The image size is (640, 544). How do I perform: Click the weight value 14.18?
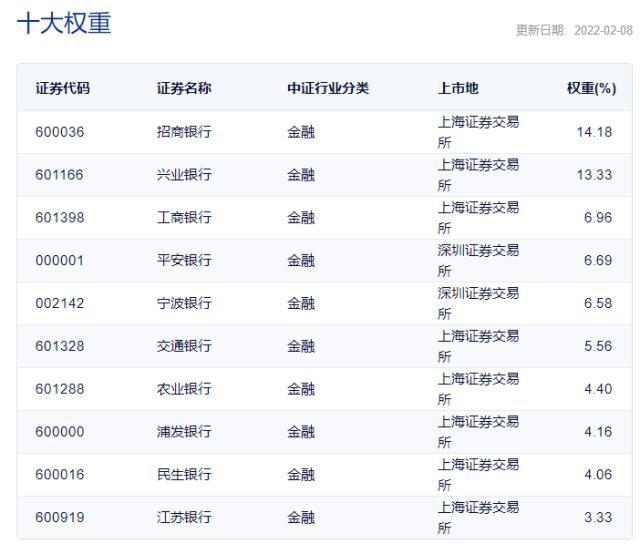click(594, 132)
